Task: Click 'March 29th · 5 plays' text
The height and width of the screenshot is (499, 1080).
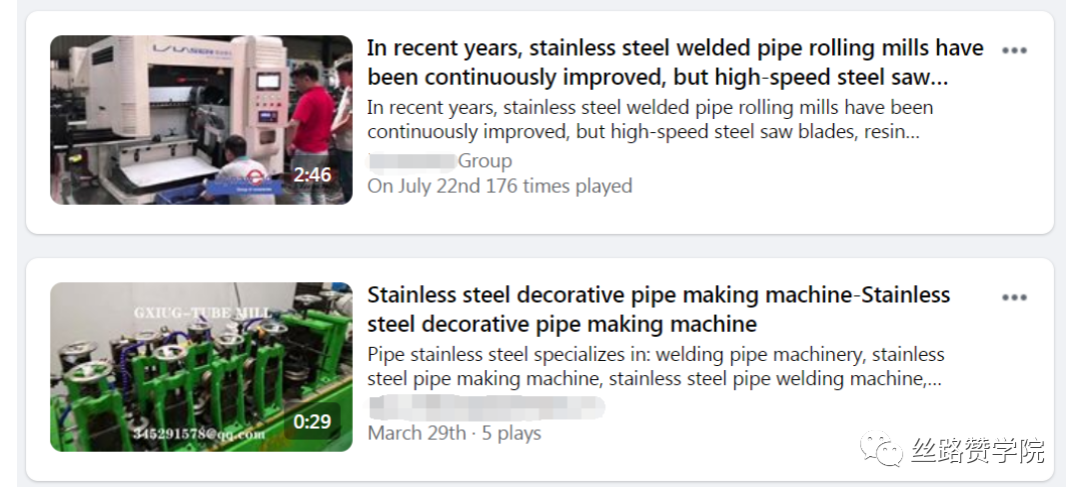Action: pyautogui.click(x=454, y=433)
